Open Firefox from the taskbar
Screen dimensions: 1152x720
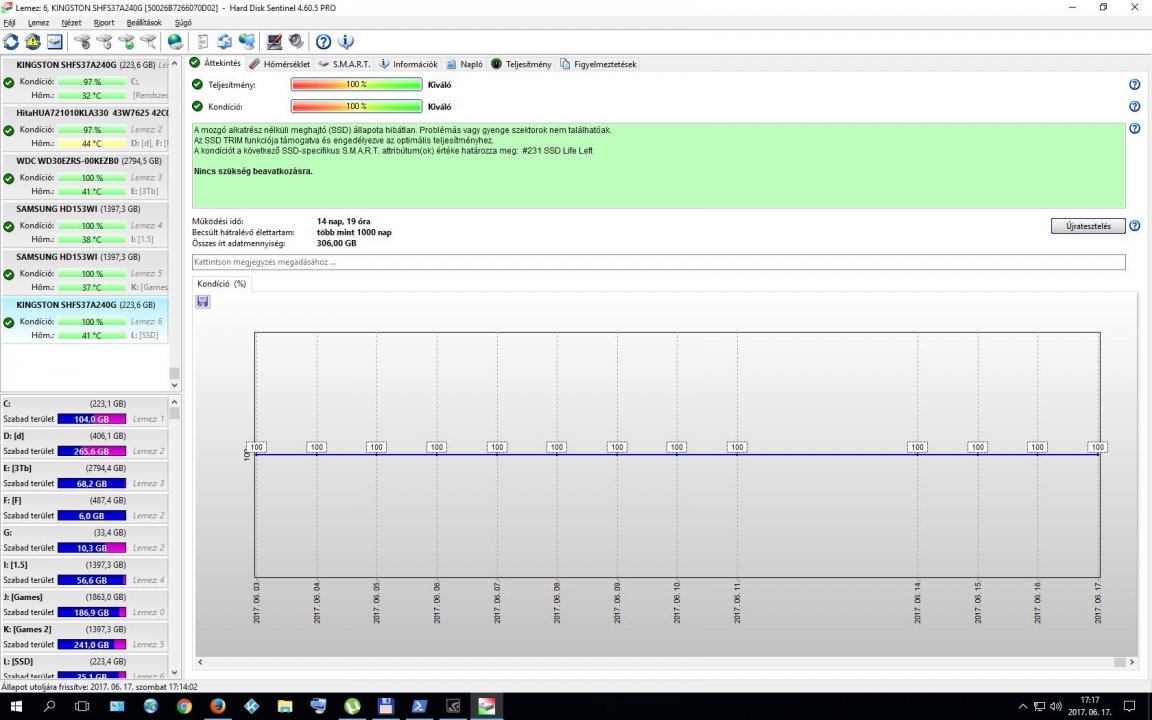(x=217, y=706)
